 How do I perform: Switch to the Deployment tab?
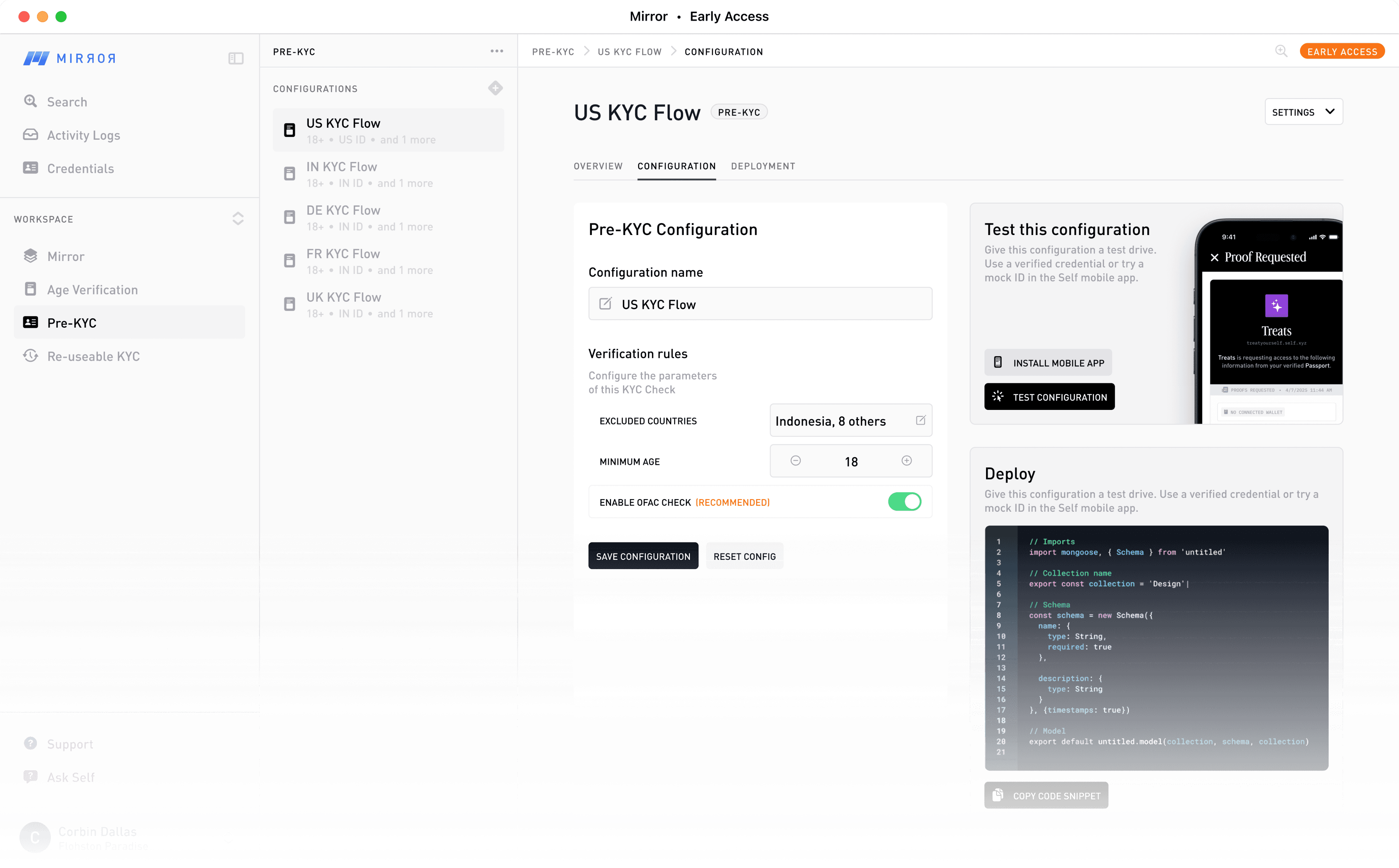tap(763, 166)
